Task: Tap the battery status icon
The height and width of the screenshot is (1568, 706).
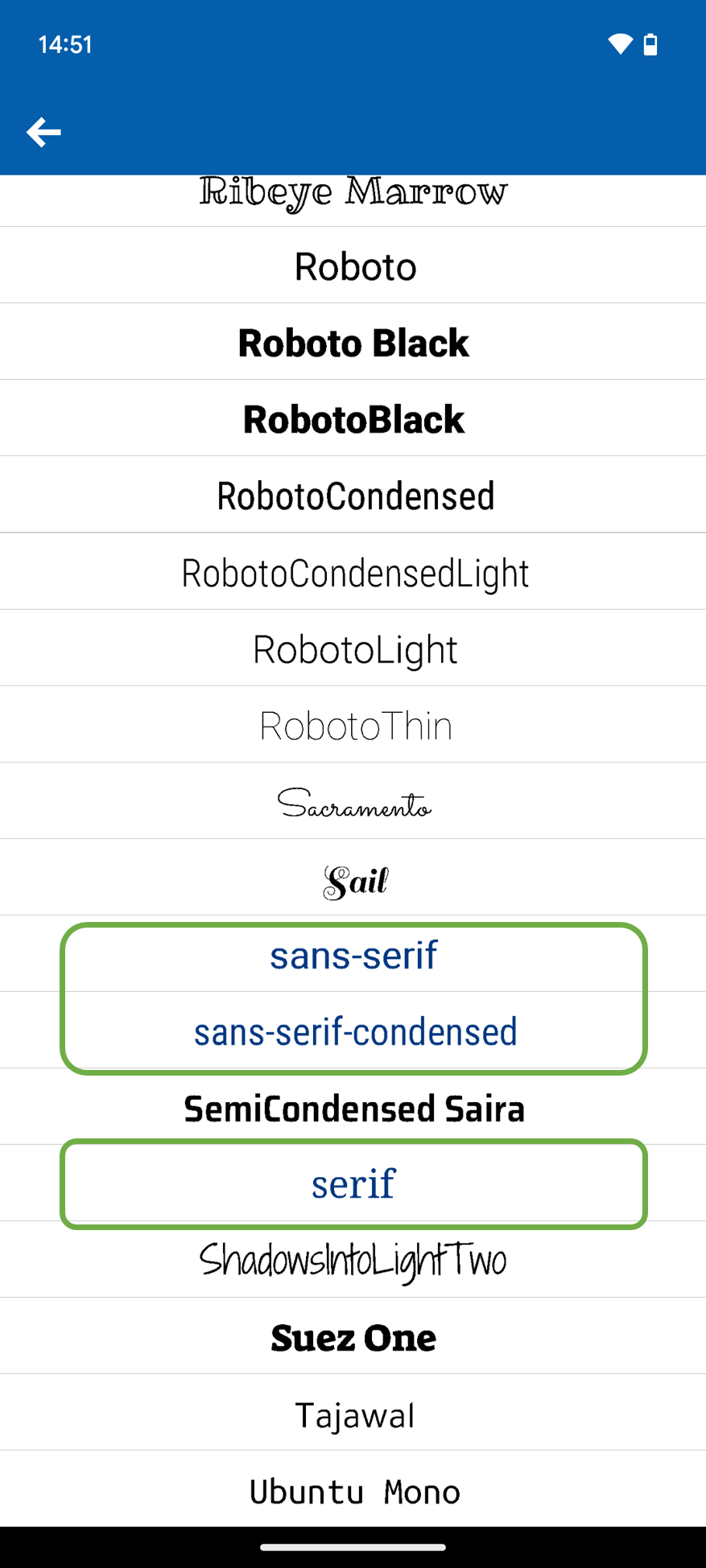Action: coord(650,44)
